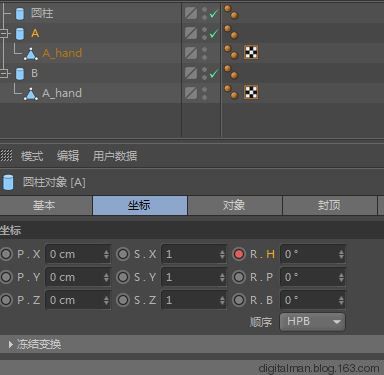Toggle the visibility dots of A_hand under B
Image resolution: width=384 pixels, height=375 pixels.
(204, 93)
